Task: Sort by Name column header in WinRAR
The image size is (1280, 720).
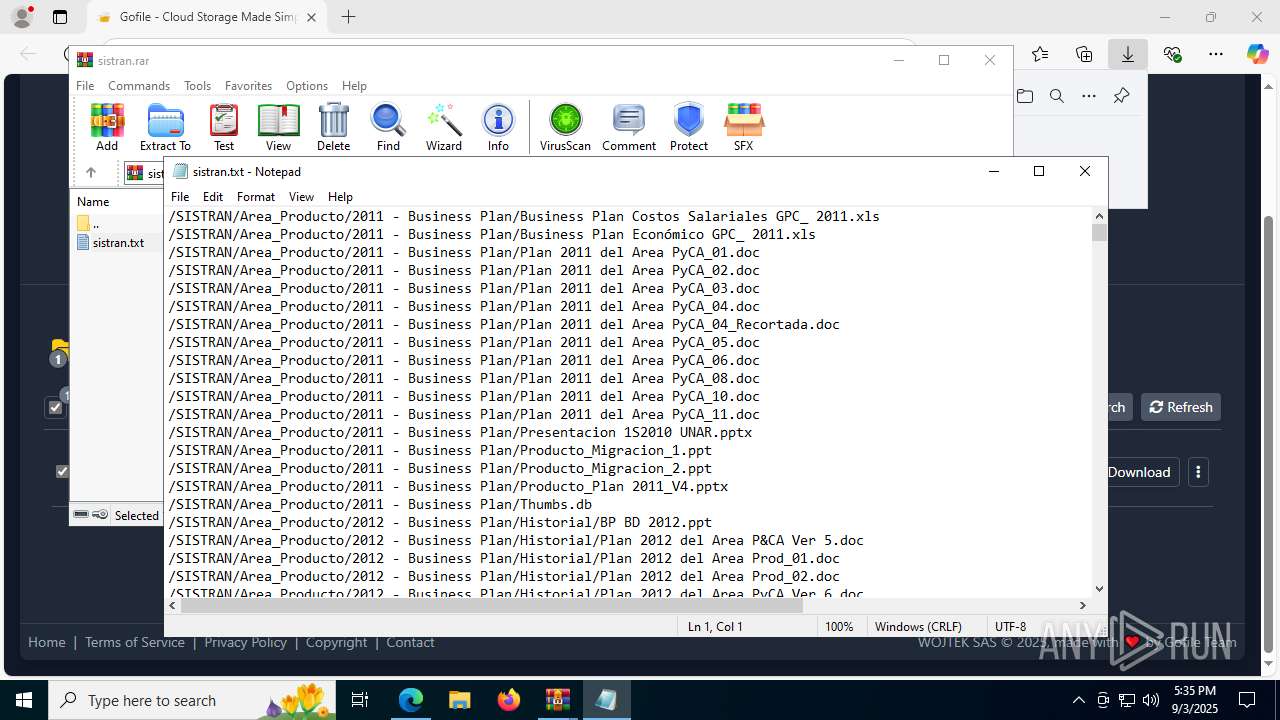Action: pyautogui.click(x=93, y=202)
